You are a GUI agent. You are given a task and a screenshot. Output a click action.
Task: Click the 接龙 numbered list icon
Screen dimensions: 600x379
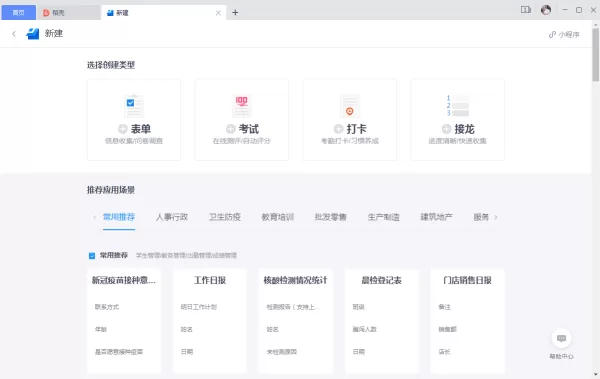click(458, 106)
